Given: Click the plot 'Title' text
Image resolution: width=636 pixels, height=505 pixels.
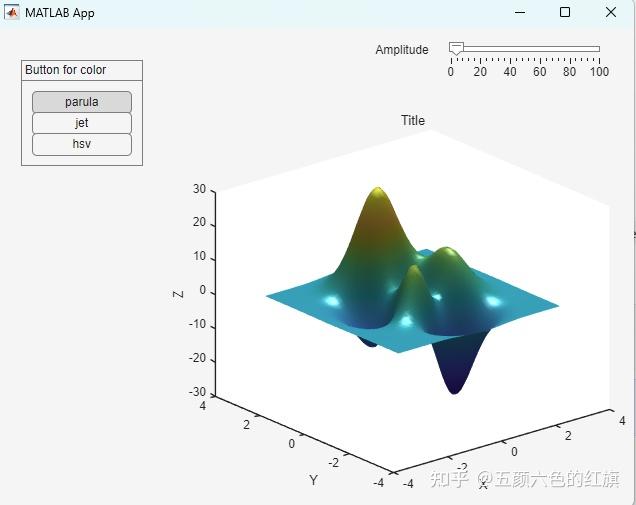Looking at the screenshot, I should coord(413,120).
